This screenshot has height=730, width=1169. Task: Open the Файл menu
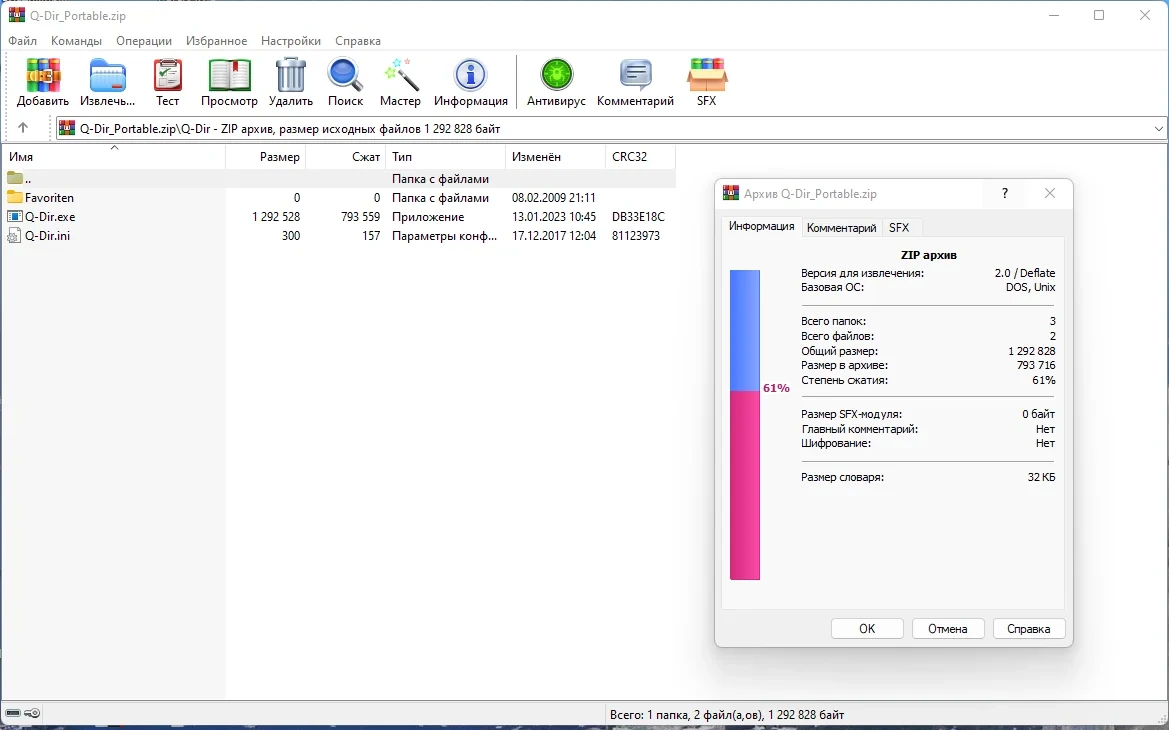(x=22, y=41)
